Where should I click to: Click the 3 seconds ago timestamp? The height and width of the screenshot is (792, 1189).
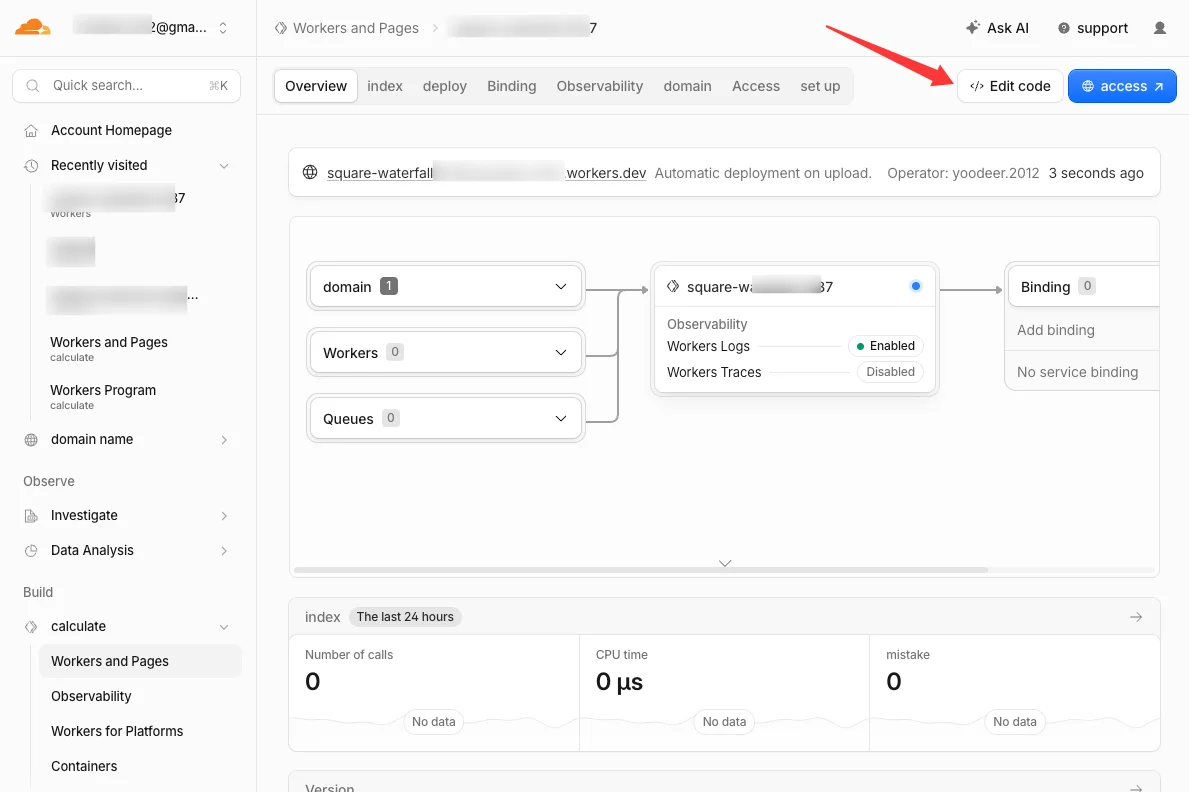[x=1096, y=173]
